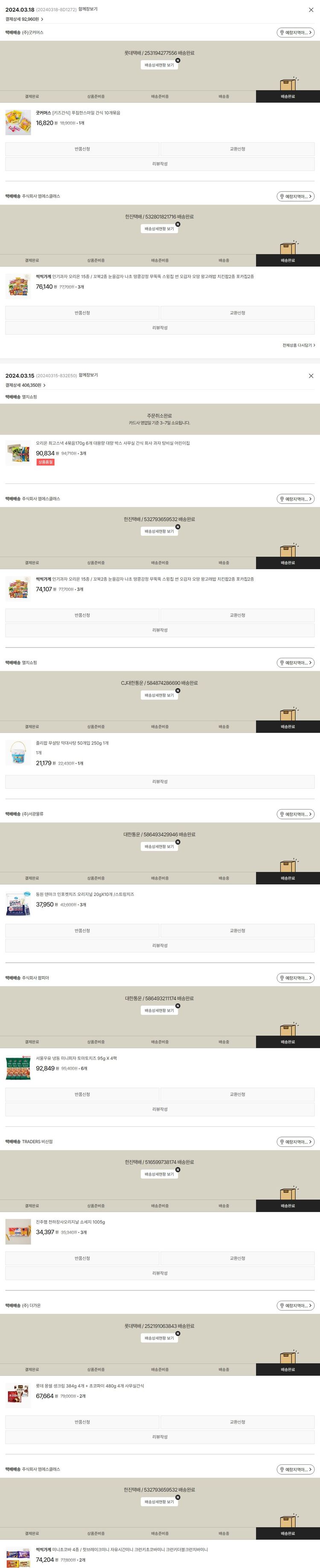Write review (리뷰작성) for 롯데 몽쉘 생크림
This screenshot has width=320, height=1568.
[160, 1437]
